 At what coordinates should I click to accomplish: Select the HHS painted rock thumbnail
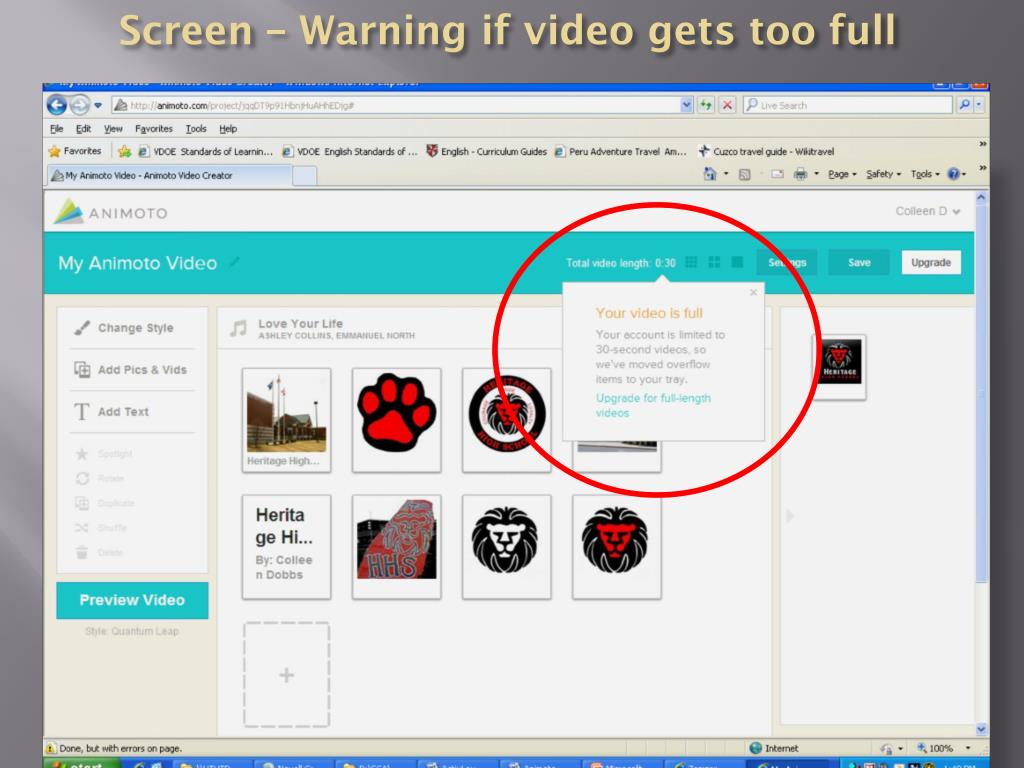tap(396, 547)
